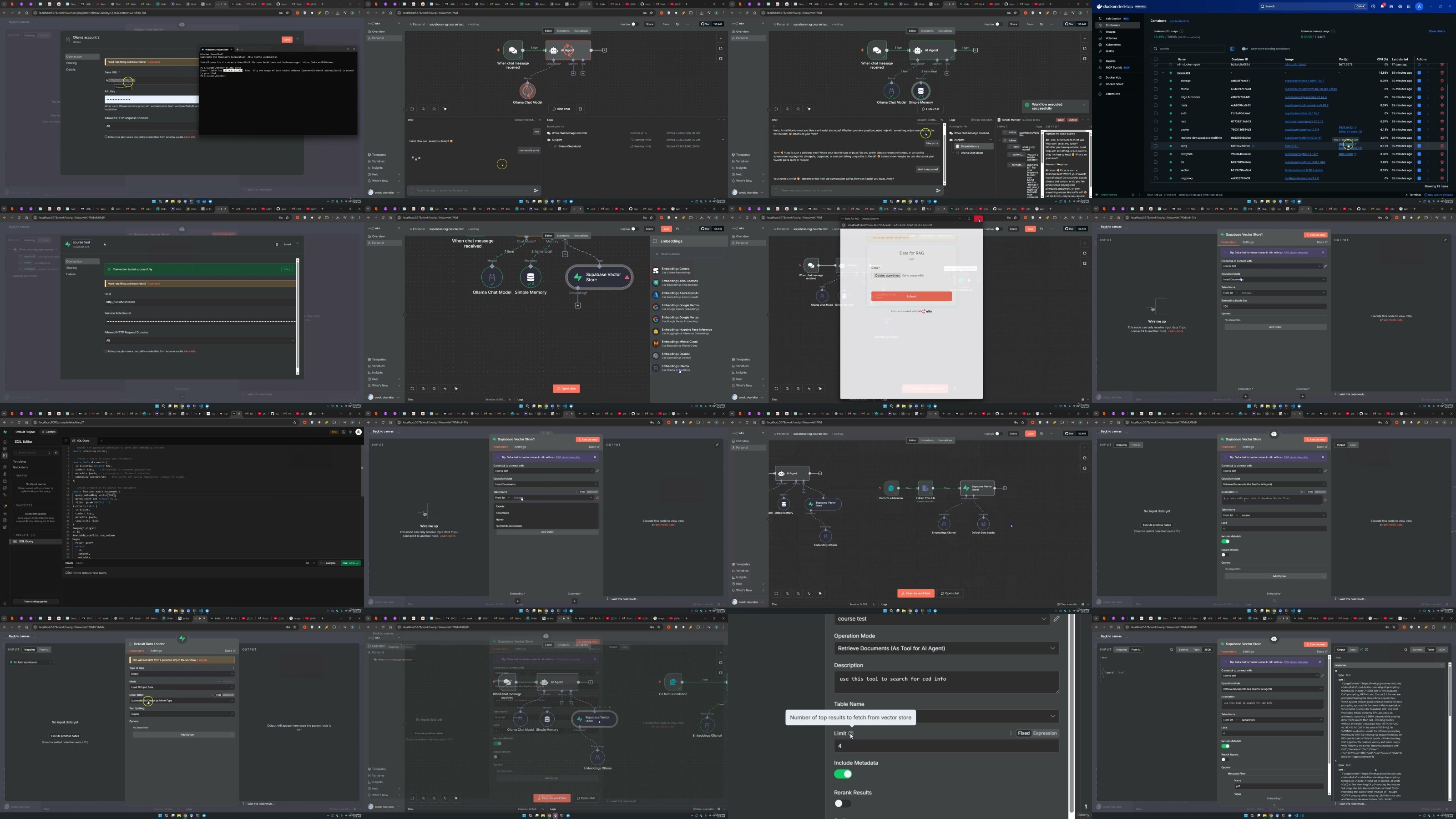1456x819 pixels.
Task: Pick the Embeddings Mistral Cloud node icon
Action: click(656, 343)
